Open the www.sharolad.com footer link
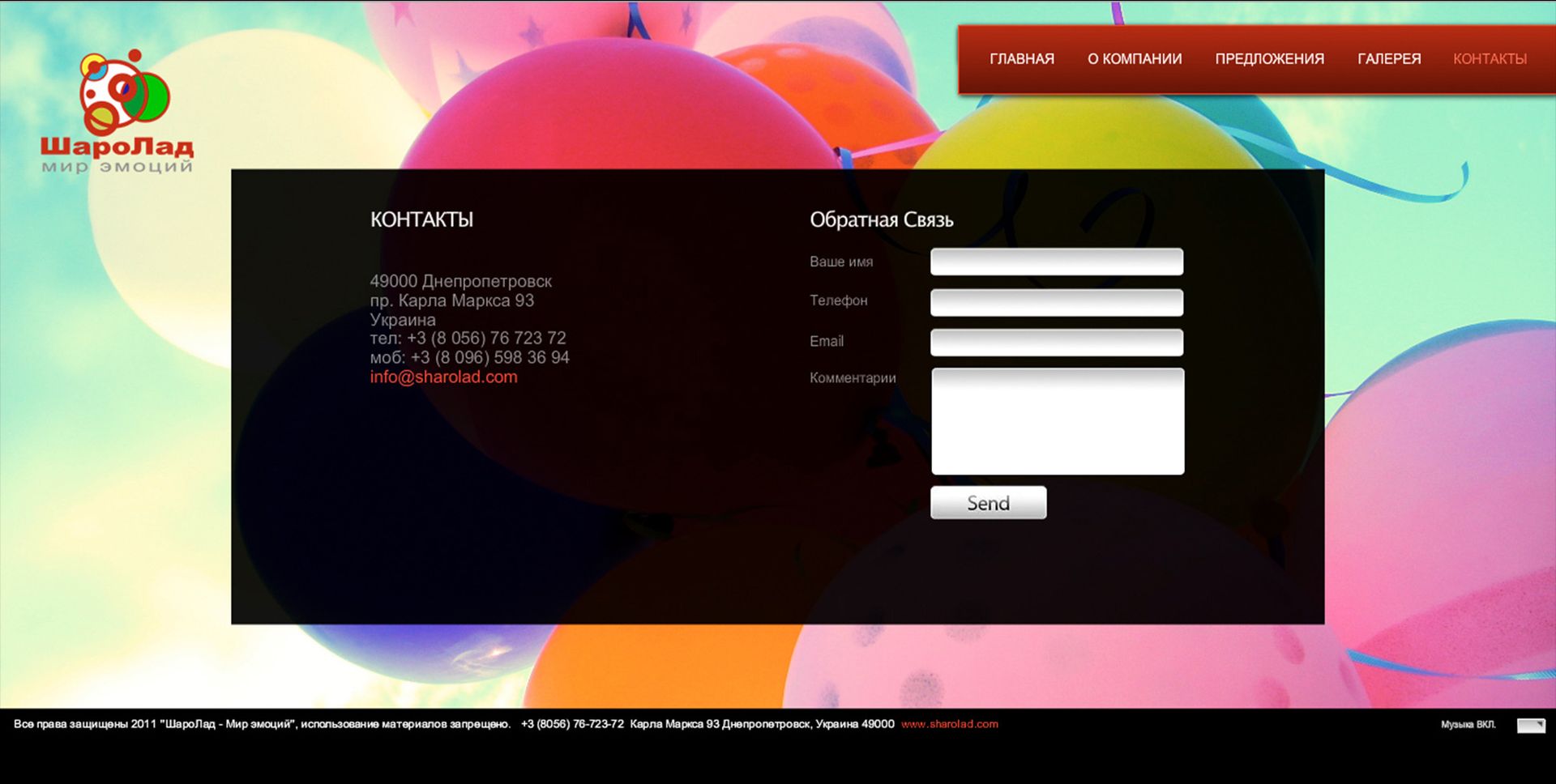 click(x=949, y=724)
